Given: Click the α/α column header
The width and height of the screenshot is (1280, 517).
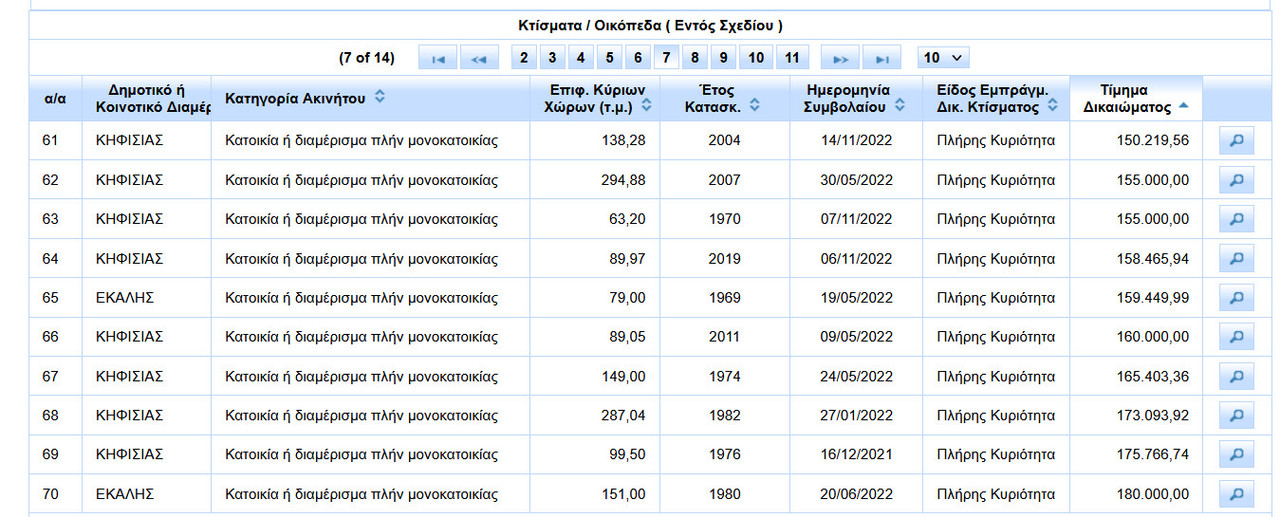Looking at the screenshot, I should [x=55, y=98].
